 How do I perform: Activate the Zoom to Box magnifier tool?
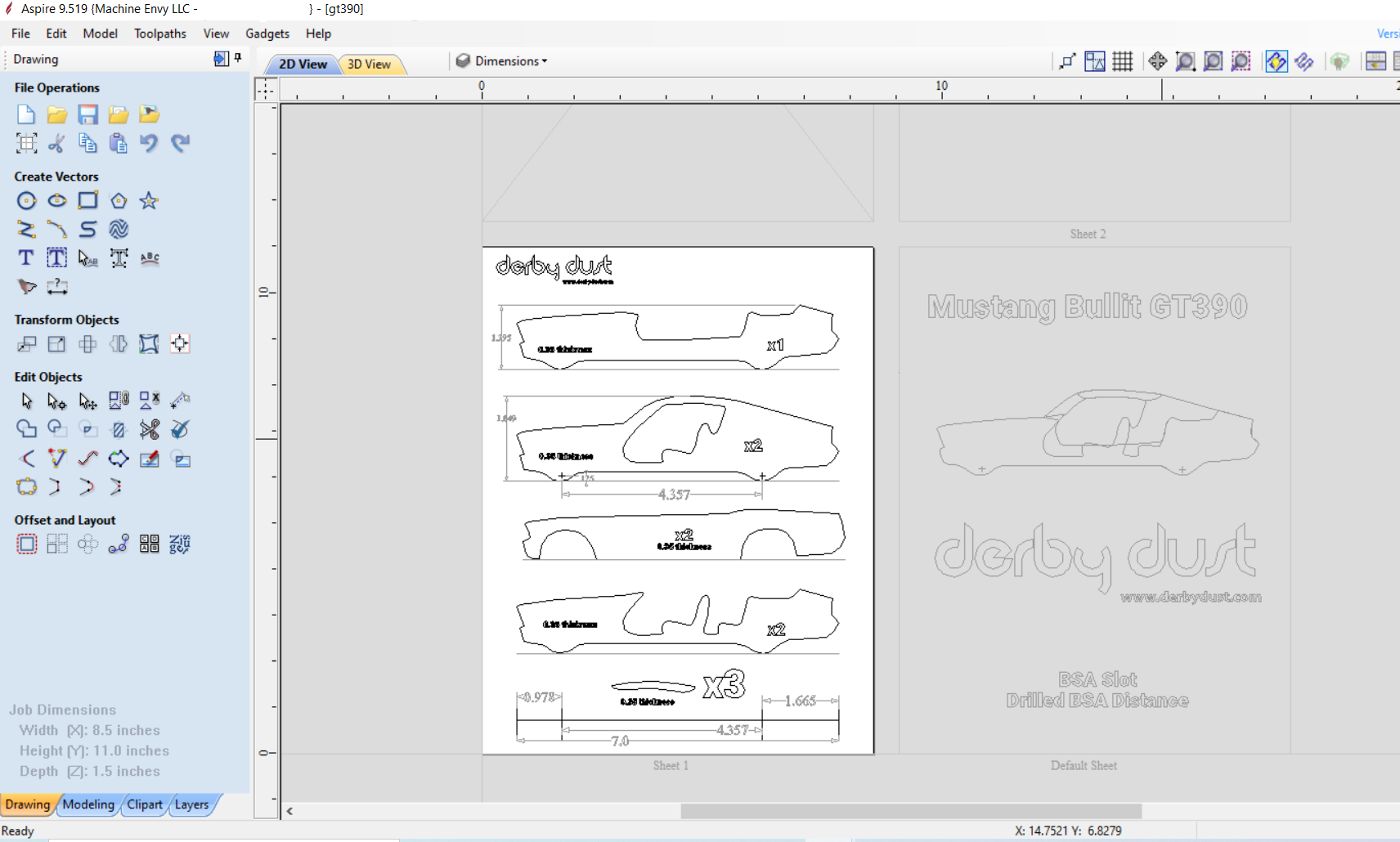click(x=1186, y=60)
